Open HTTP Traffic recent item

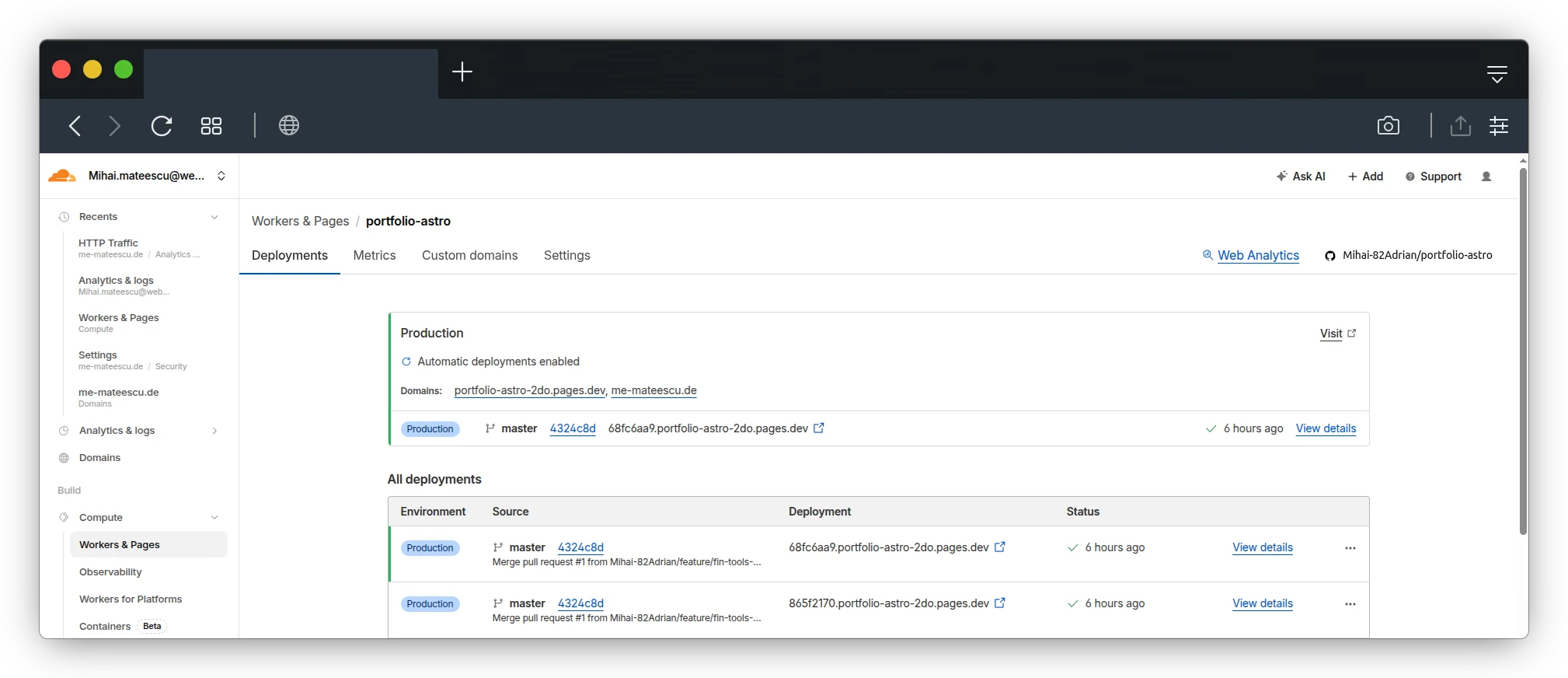pyautogui.click(x=139, y=248)
